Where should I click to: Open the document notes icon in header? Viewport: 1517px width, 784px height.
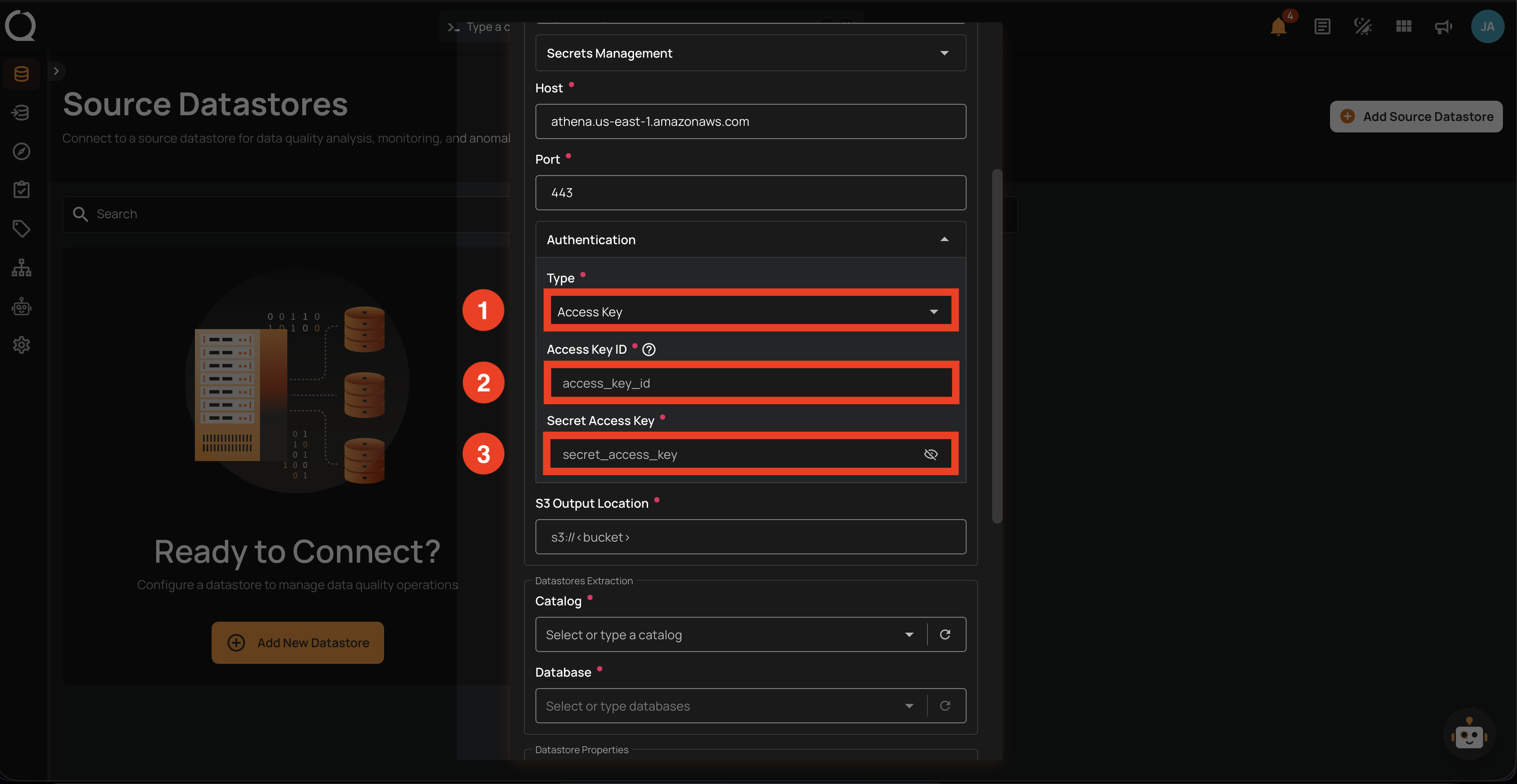point(1322,26)
